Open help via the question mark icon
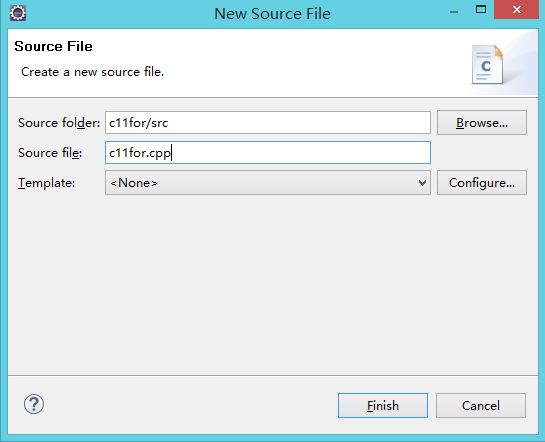The width and height of the screenshot is (545, 442). 34,404
